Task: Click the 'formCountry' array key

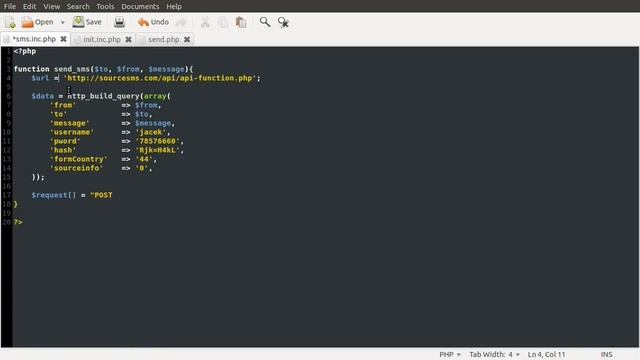Action: coord(79,159)
